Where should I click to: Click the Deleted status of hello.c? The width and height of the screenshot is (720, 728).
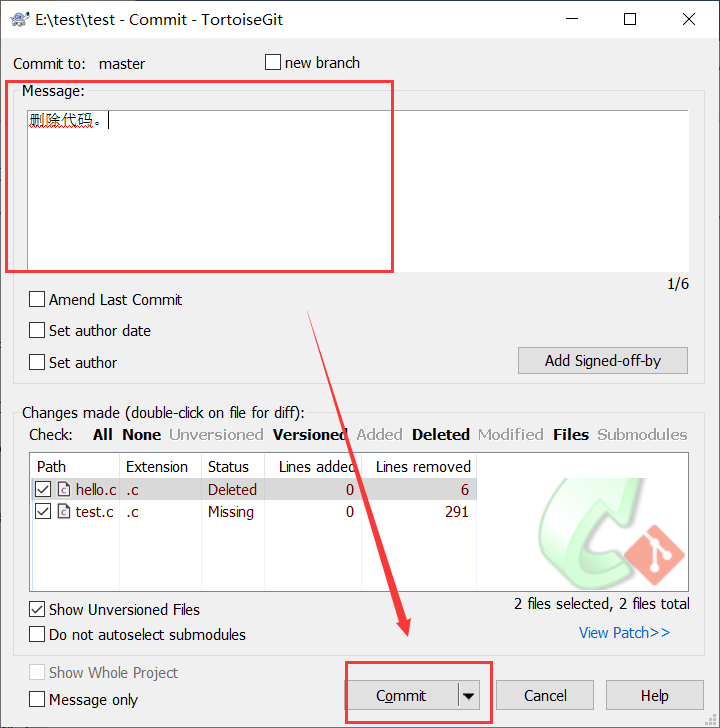point(232,489)
